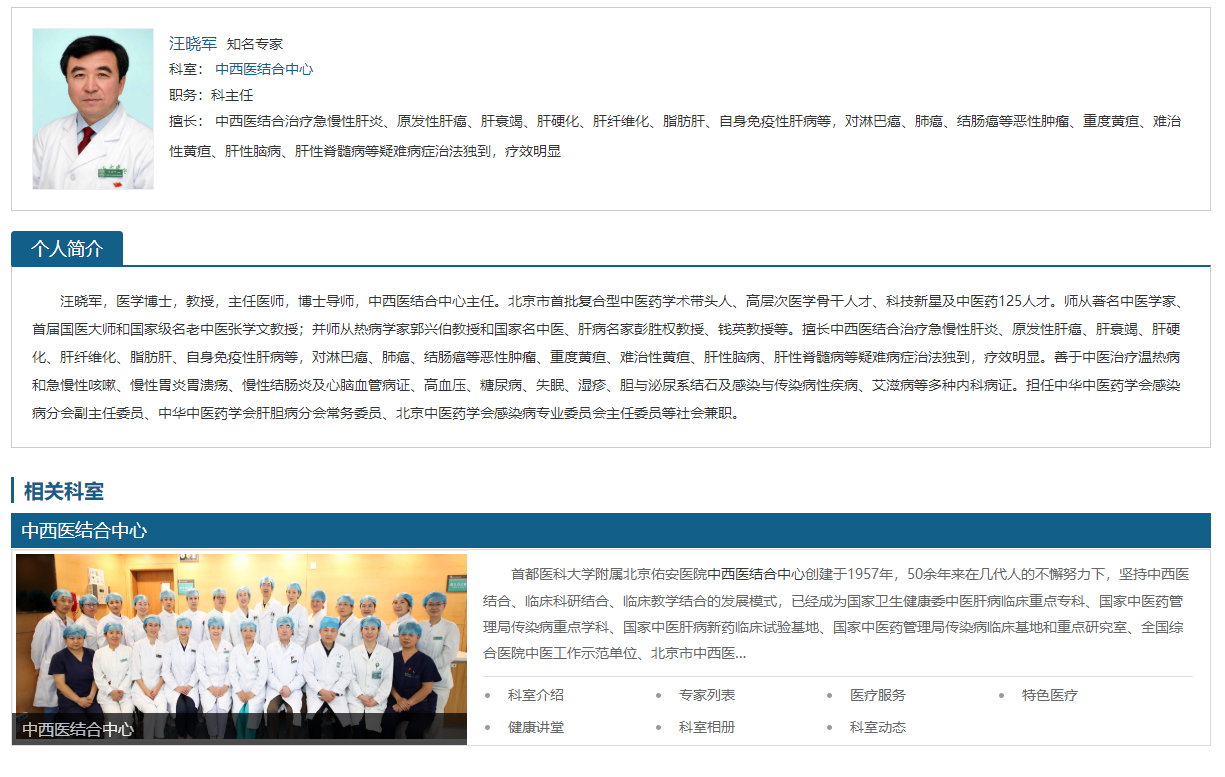The image size is (1225, 777).
Task: Open the 中西医结合中心 blue header bar
Action: pyautogui.click(x=611, y=531)
